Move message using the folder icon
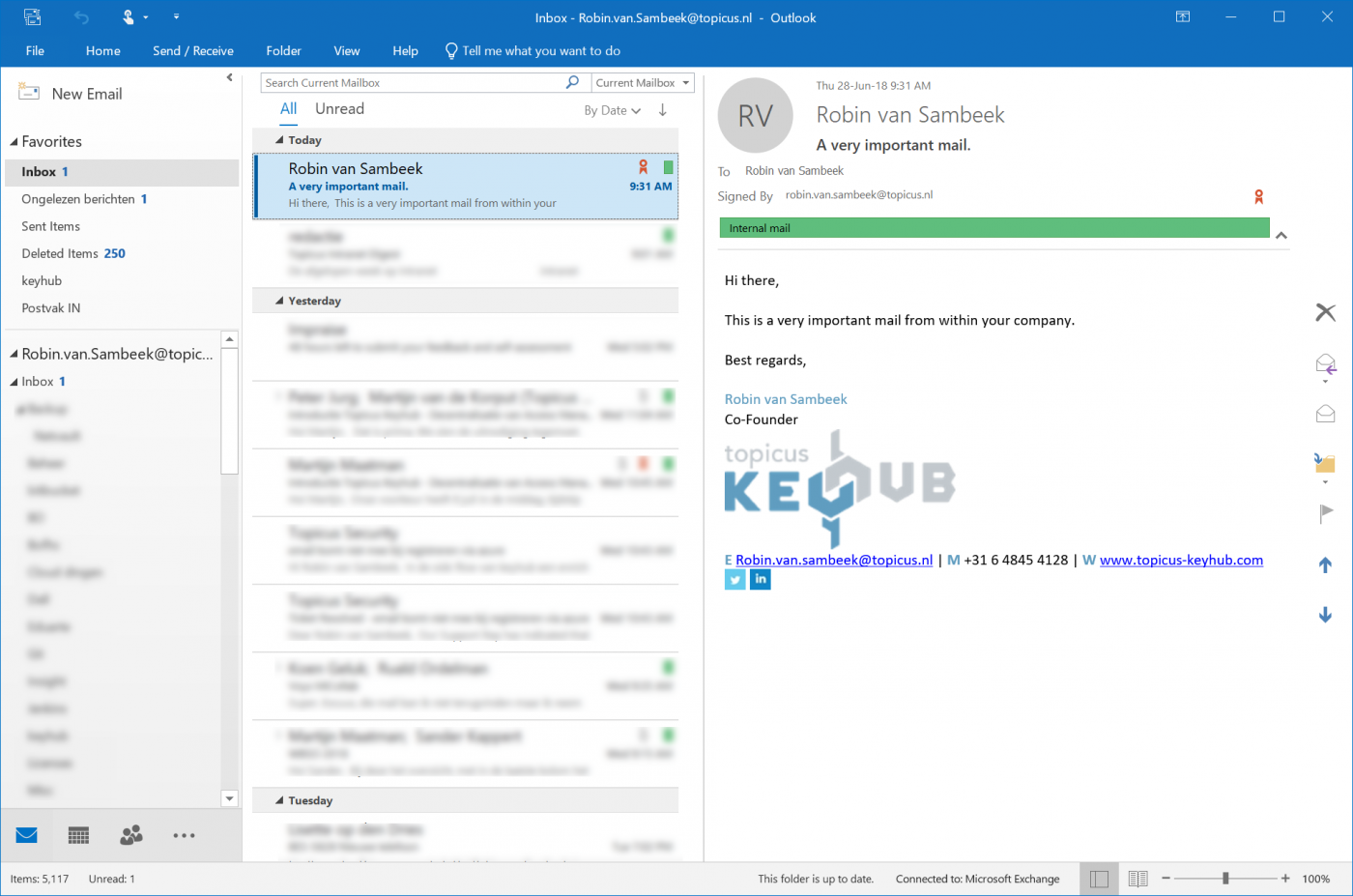 1325,463
